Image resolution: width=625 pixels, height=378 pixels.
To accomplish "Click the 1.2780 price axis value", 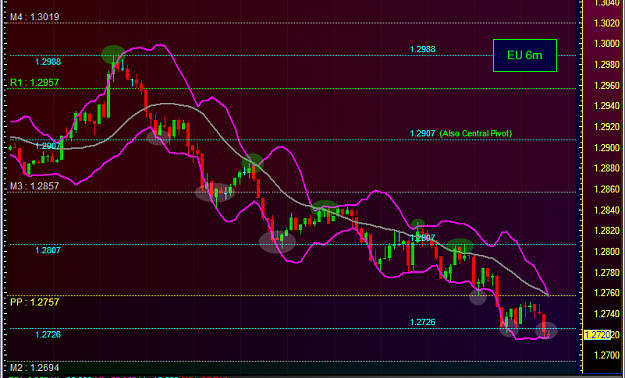I will [x=608, y=273].
